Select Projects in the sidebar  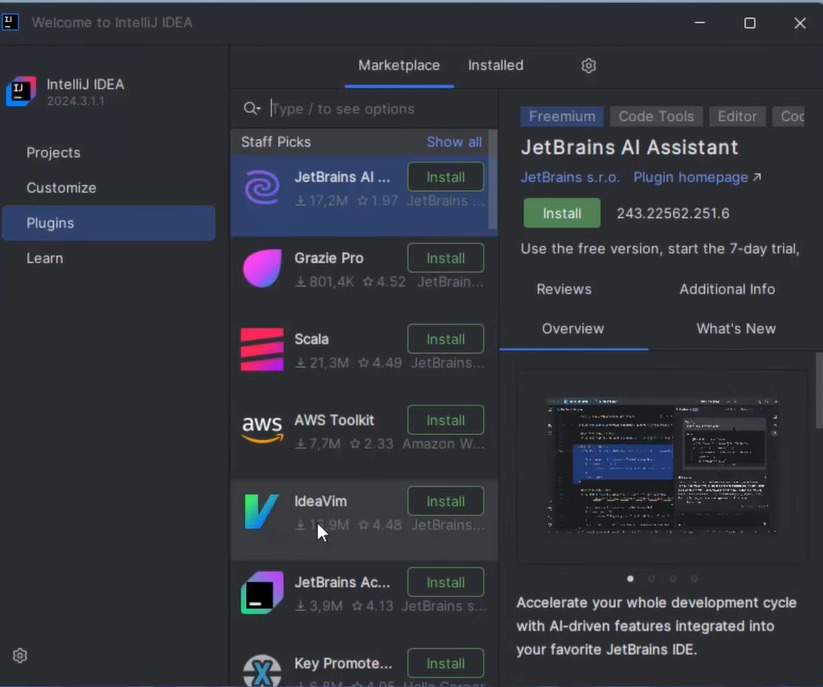click(x=109, y=153)
